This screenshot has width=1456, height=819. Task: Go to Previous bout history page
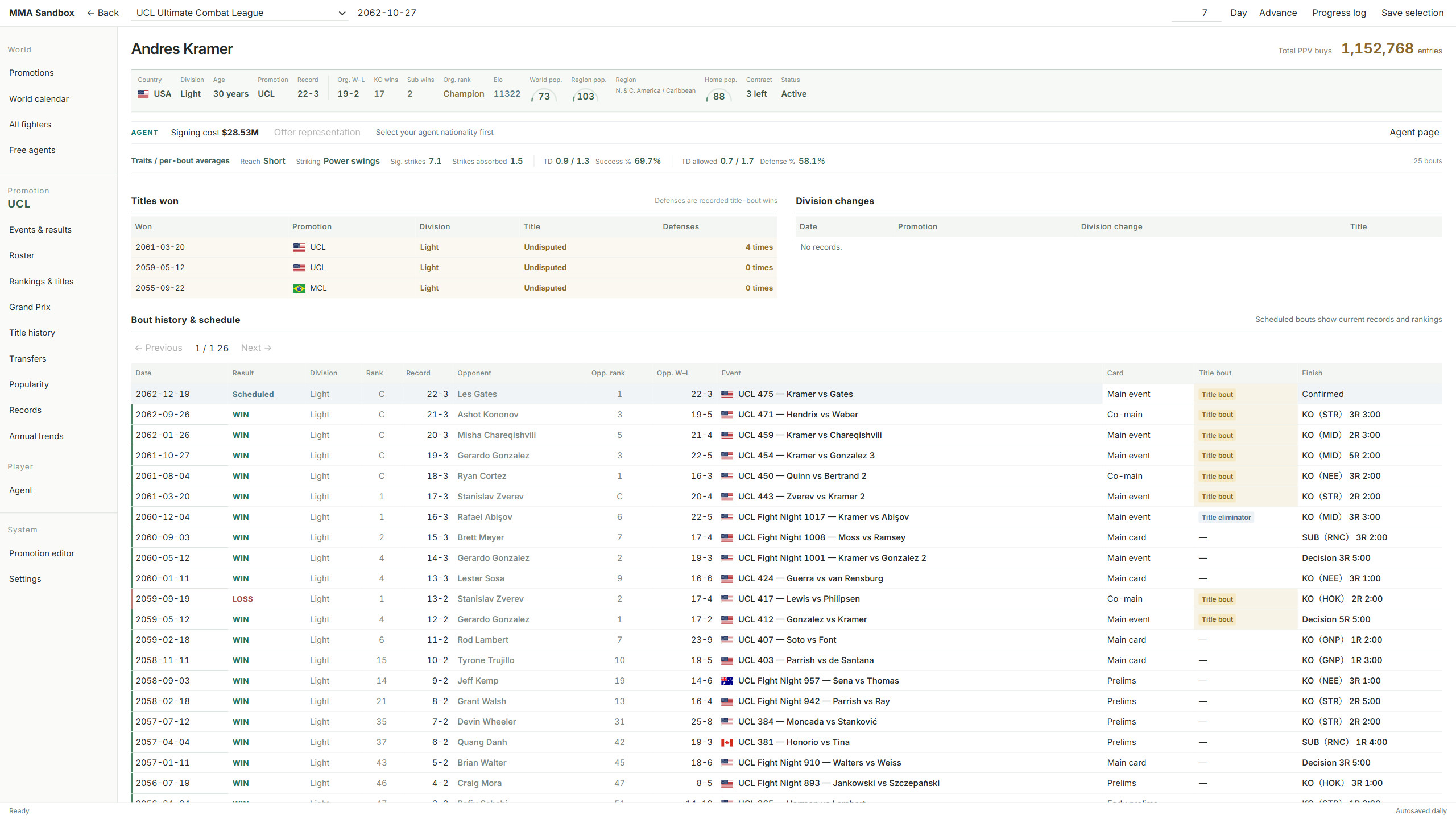[159, 348]
